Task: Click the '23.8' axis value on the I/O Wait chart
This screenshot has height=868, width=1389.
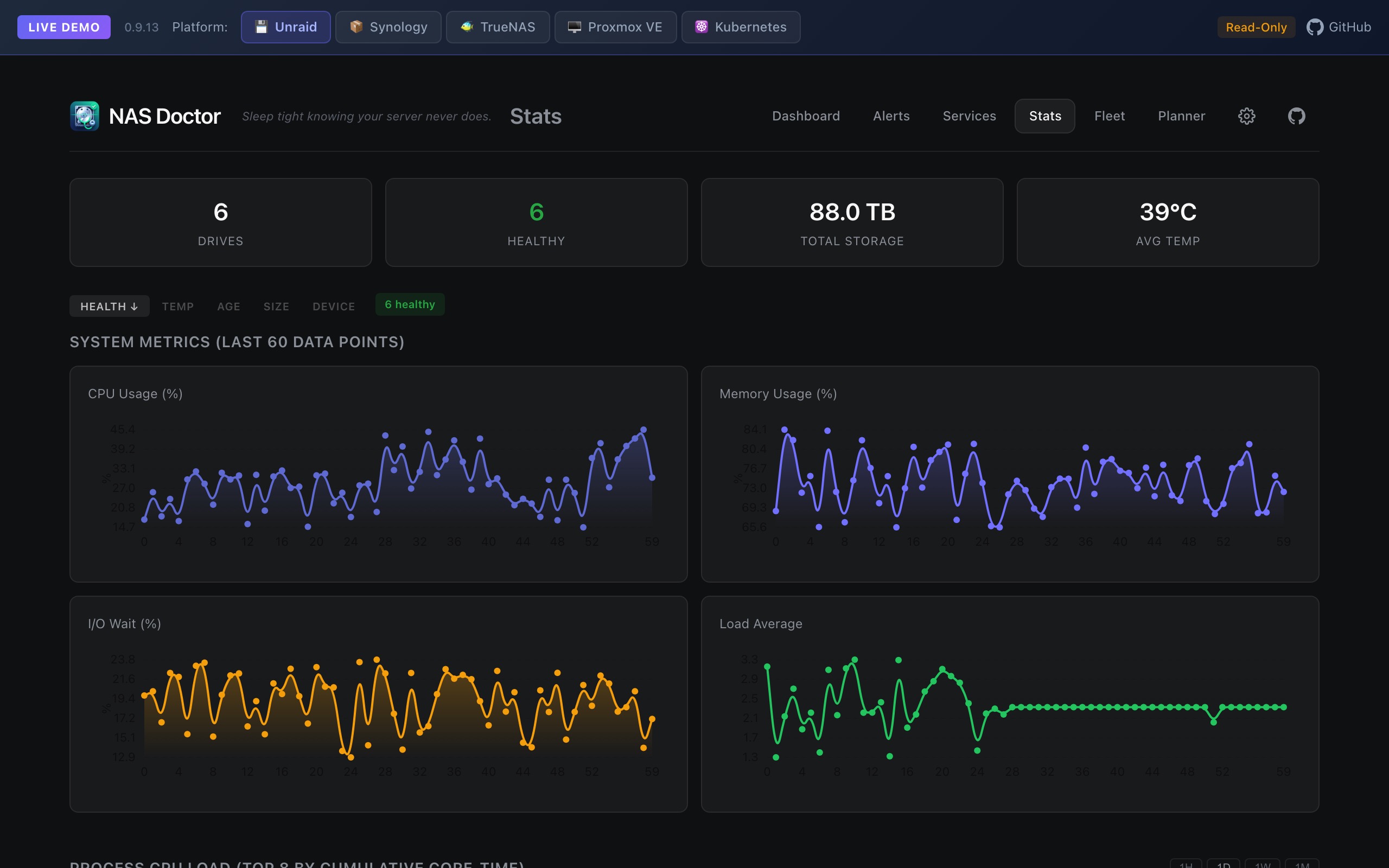Action: tap(123, 659)
